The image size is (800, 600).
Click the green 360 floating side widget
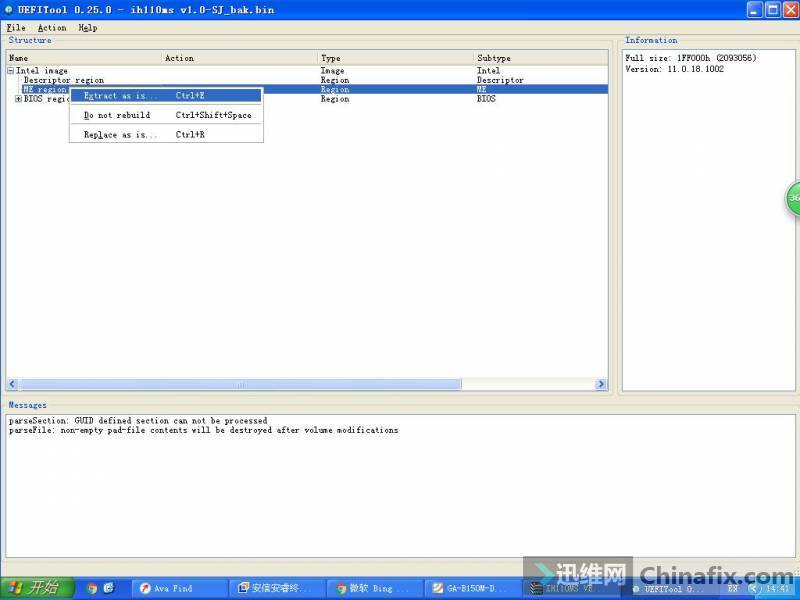(x=792, y=198)
